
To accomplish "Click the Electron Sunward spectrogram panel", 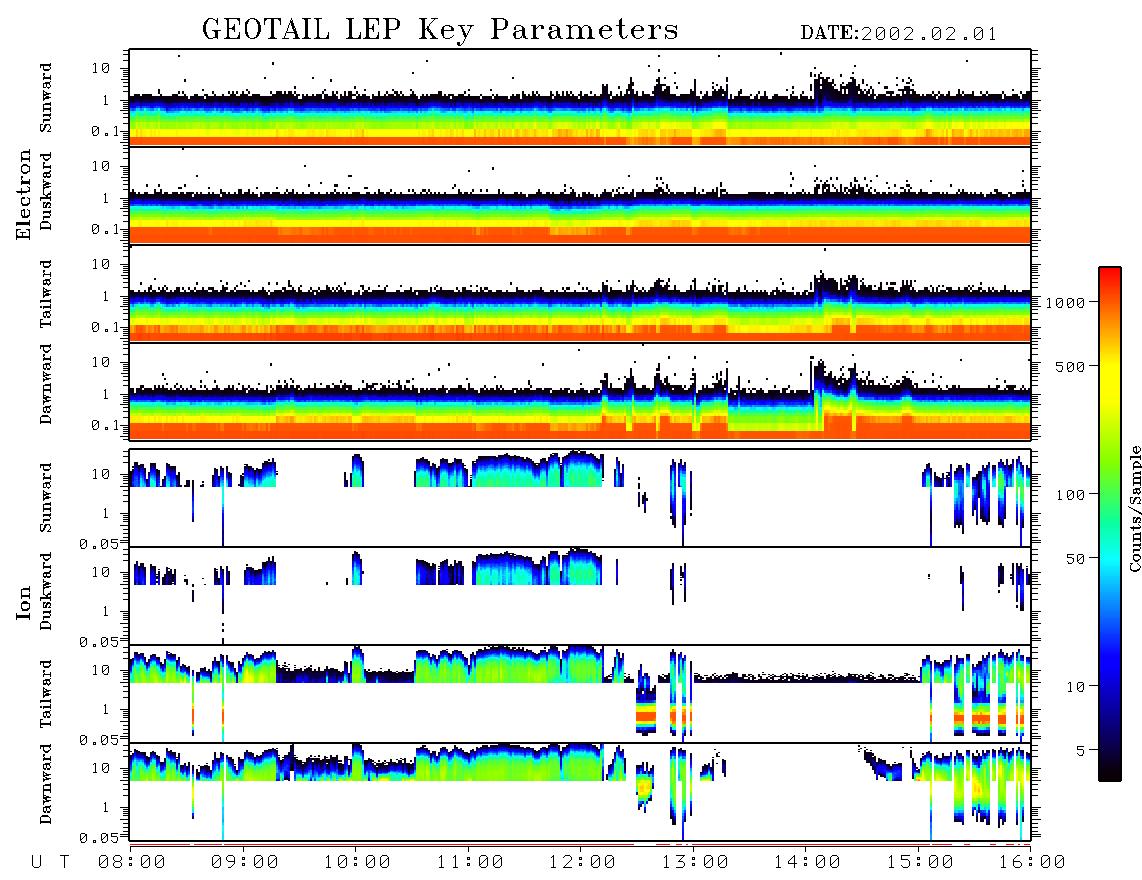I will [x=580, y=98].
